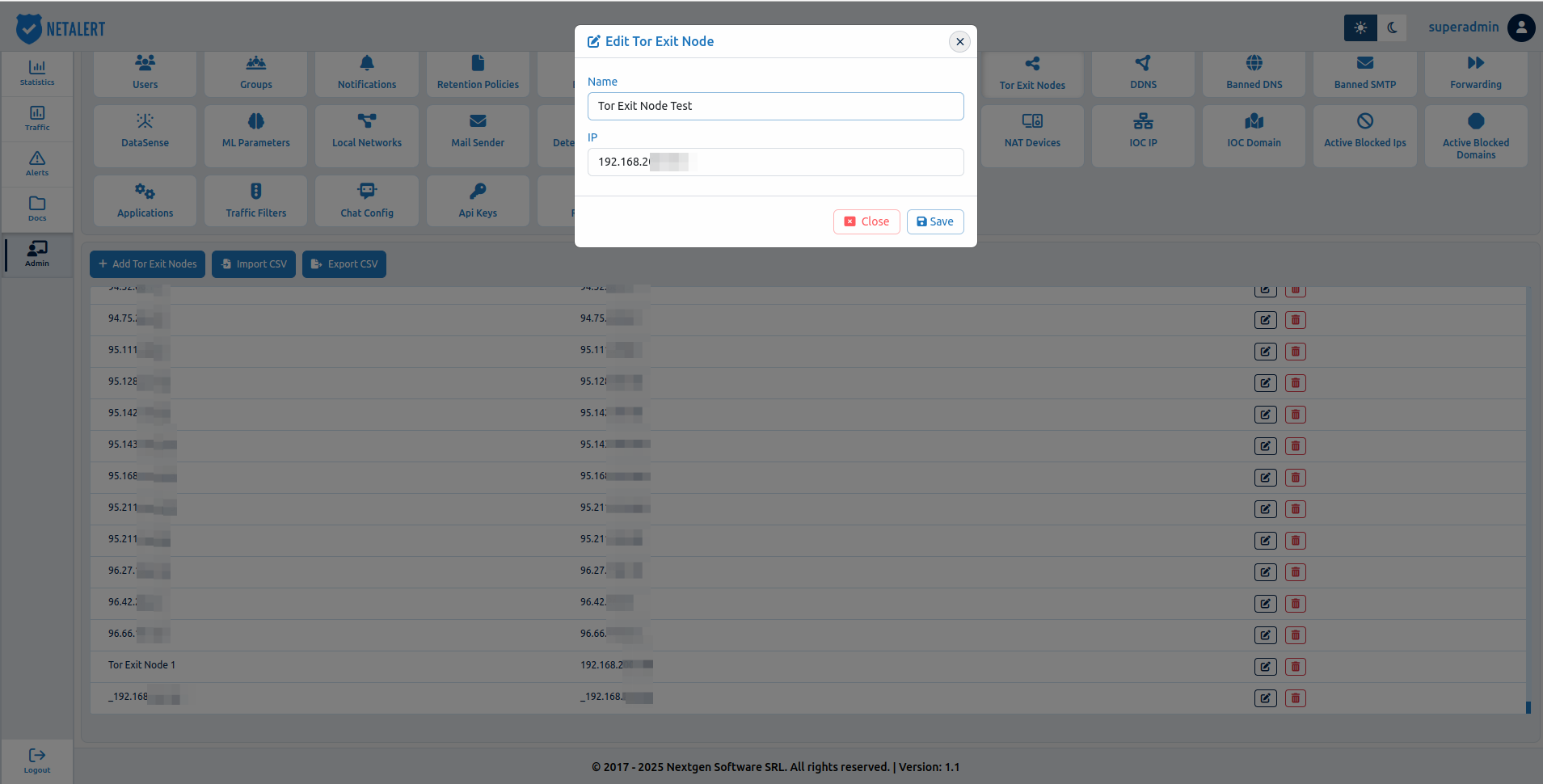1543x784 pixels.
Task: Edit the 94.75 row
Action: [x=1265, y=320]
